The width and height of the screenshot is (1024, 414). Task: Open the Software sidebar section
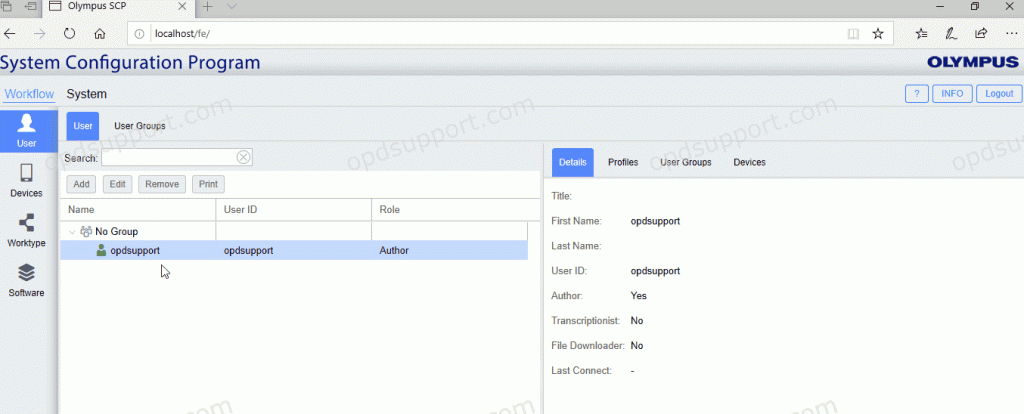coord(27,280)
